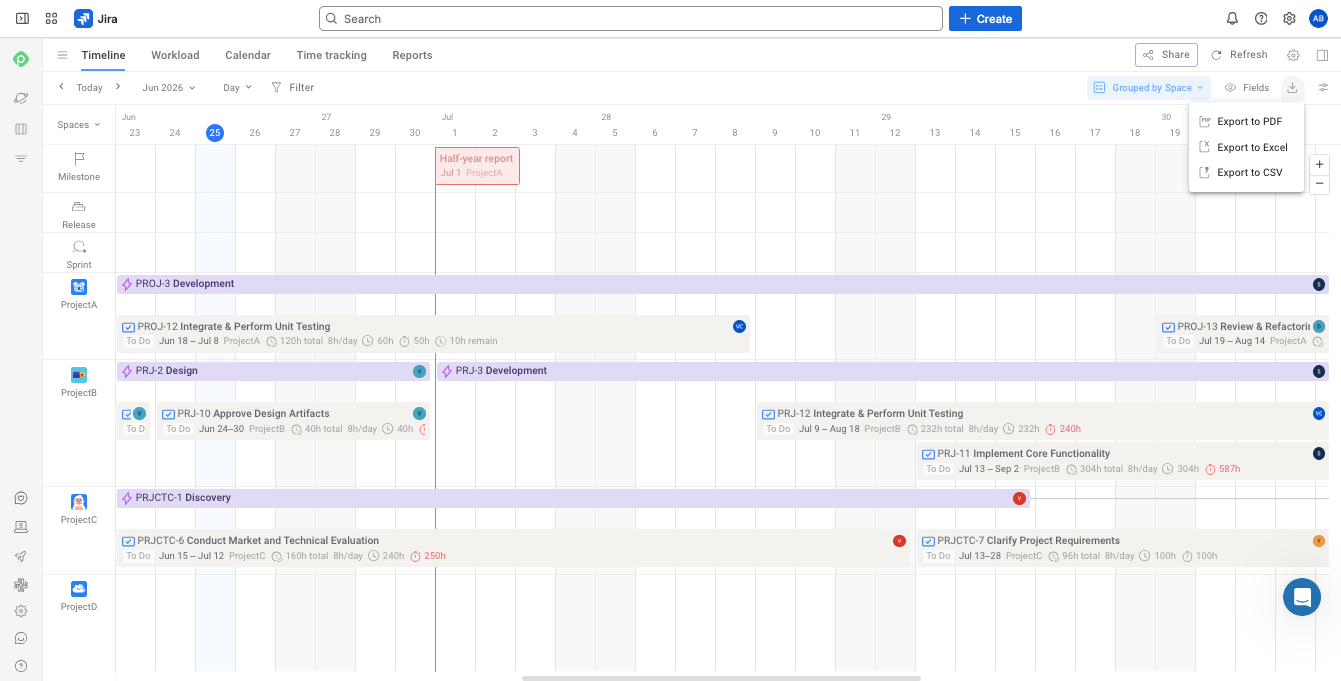
Task: Go to previous period arrow
Action: tap(61, 87)
